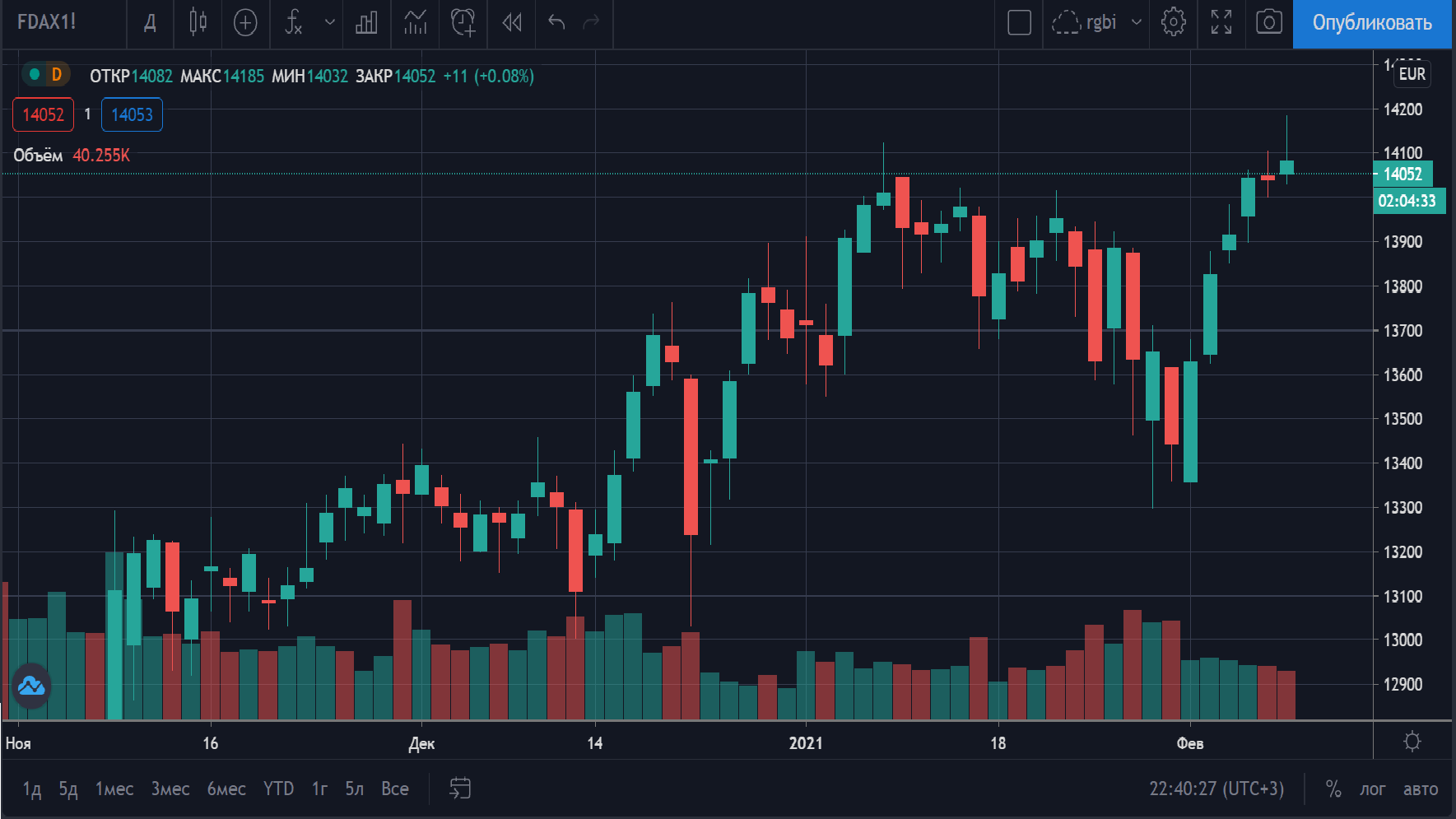Open the indicators fx menu
The width and height of the screenshot is (1456, 819).
tap(294, 22)
